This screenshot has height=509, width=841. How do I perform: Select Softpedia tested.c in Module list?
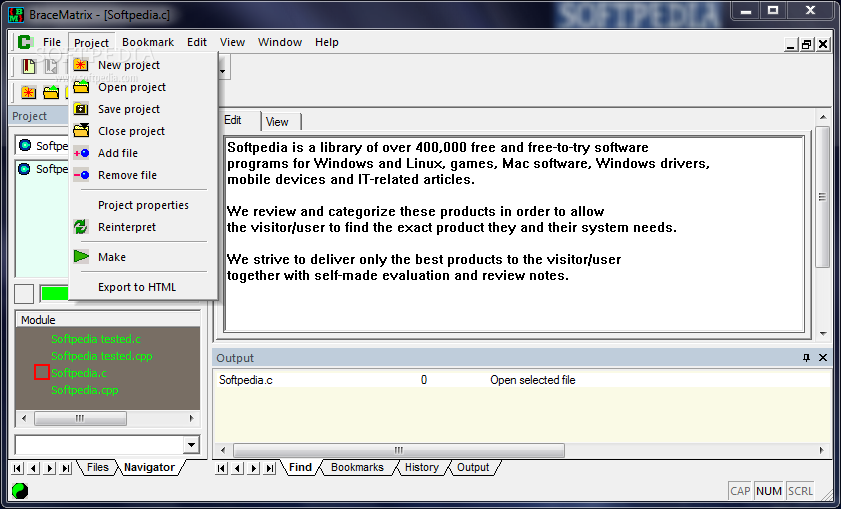96,339
